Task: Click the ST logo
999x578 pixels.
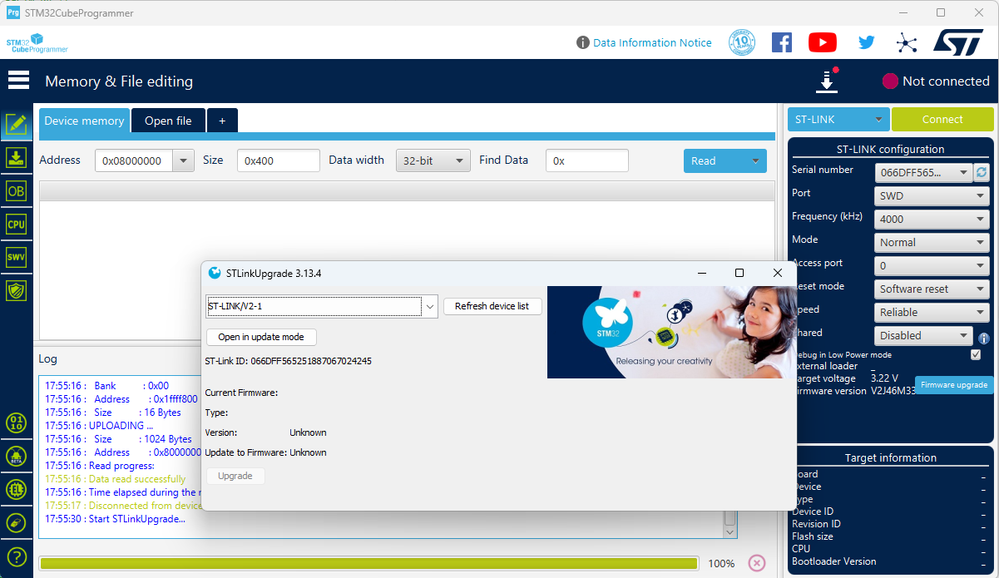Action: coord(958,43)
